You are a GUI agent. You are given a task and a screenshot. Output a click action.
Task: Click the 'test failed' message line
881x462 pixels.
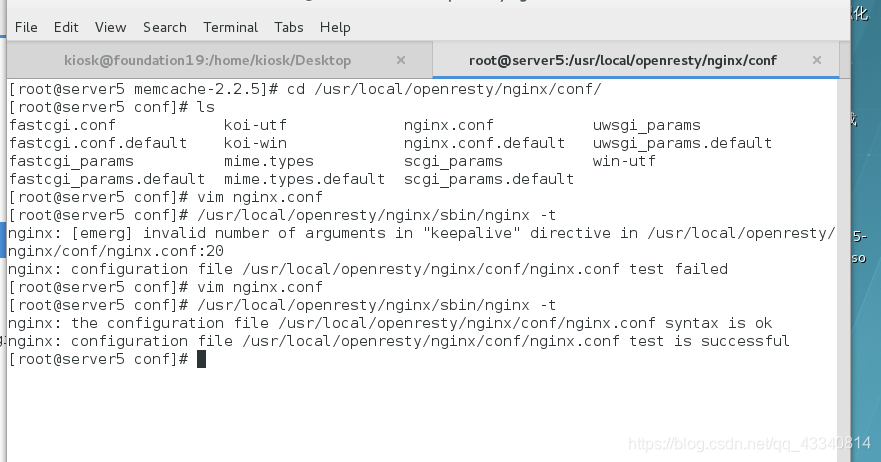[x=367, y=269]
